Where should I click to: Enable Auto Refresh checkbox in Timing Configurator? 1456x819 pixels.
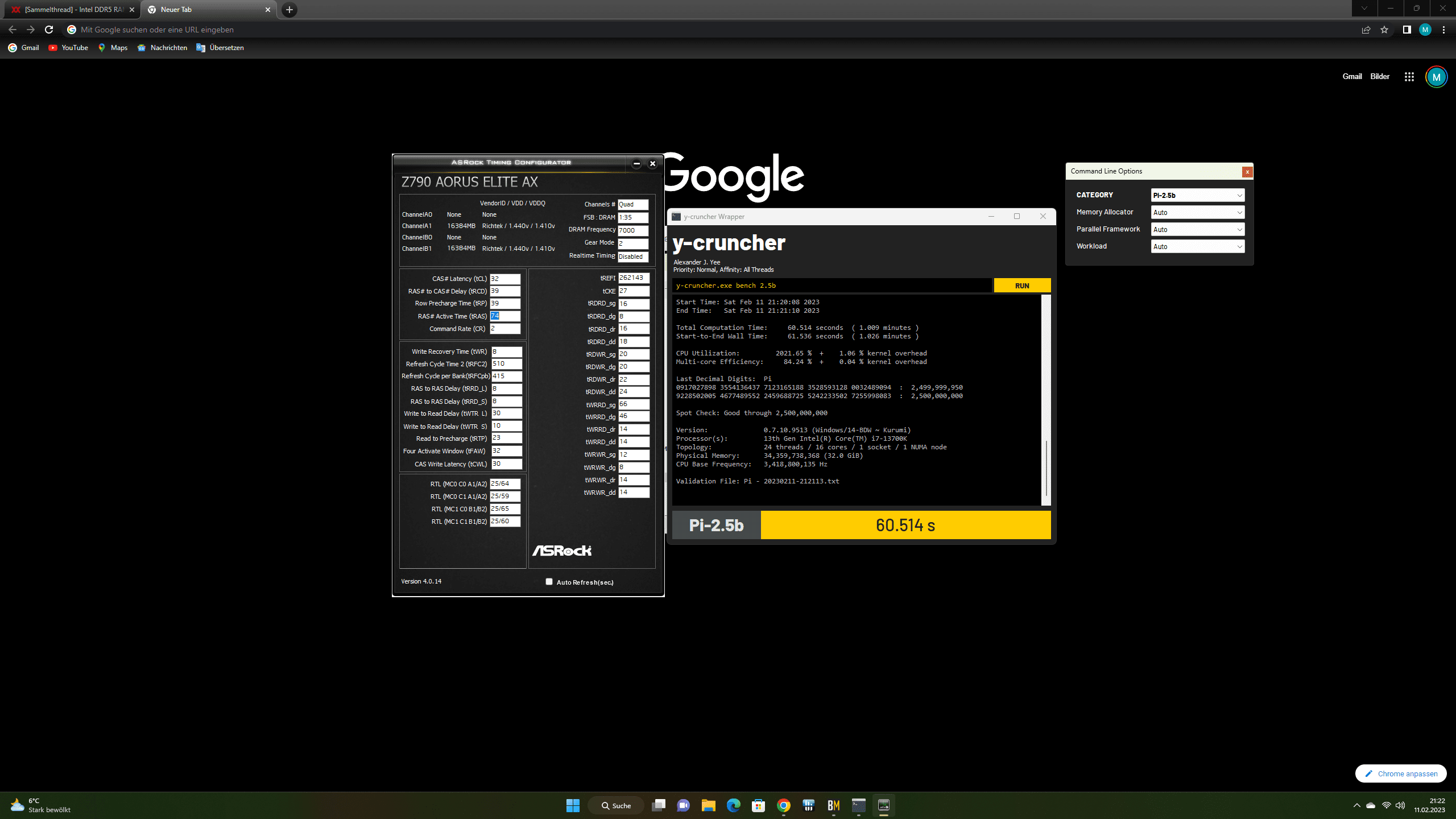pos(549,581)
